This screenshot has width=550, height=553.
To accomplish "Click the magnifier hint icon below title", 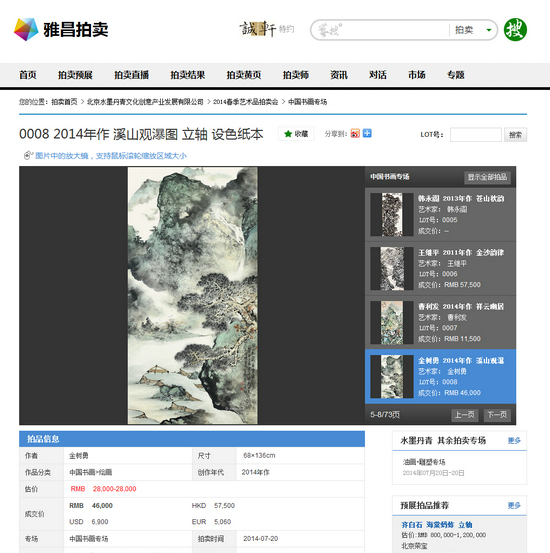I will coord(28,156).
